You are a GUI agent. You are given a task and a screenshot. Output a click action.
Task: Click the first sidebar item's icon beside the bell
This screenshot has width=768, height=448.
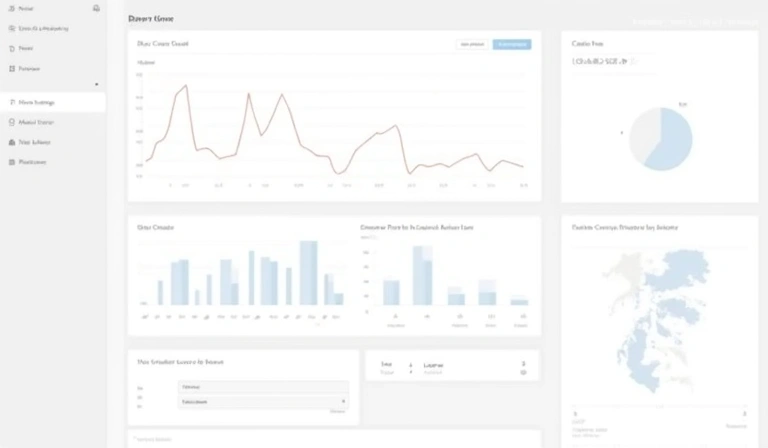click(12, 8)
